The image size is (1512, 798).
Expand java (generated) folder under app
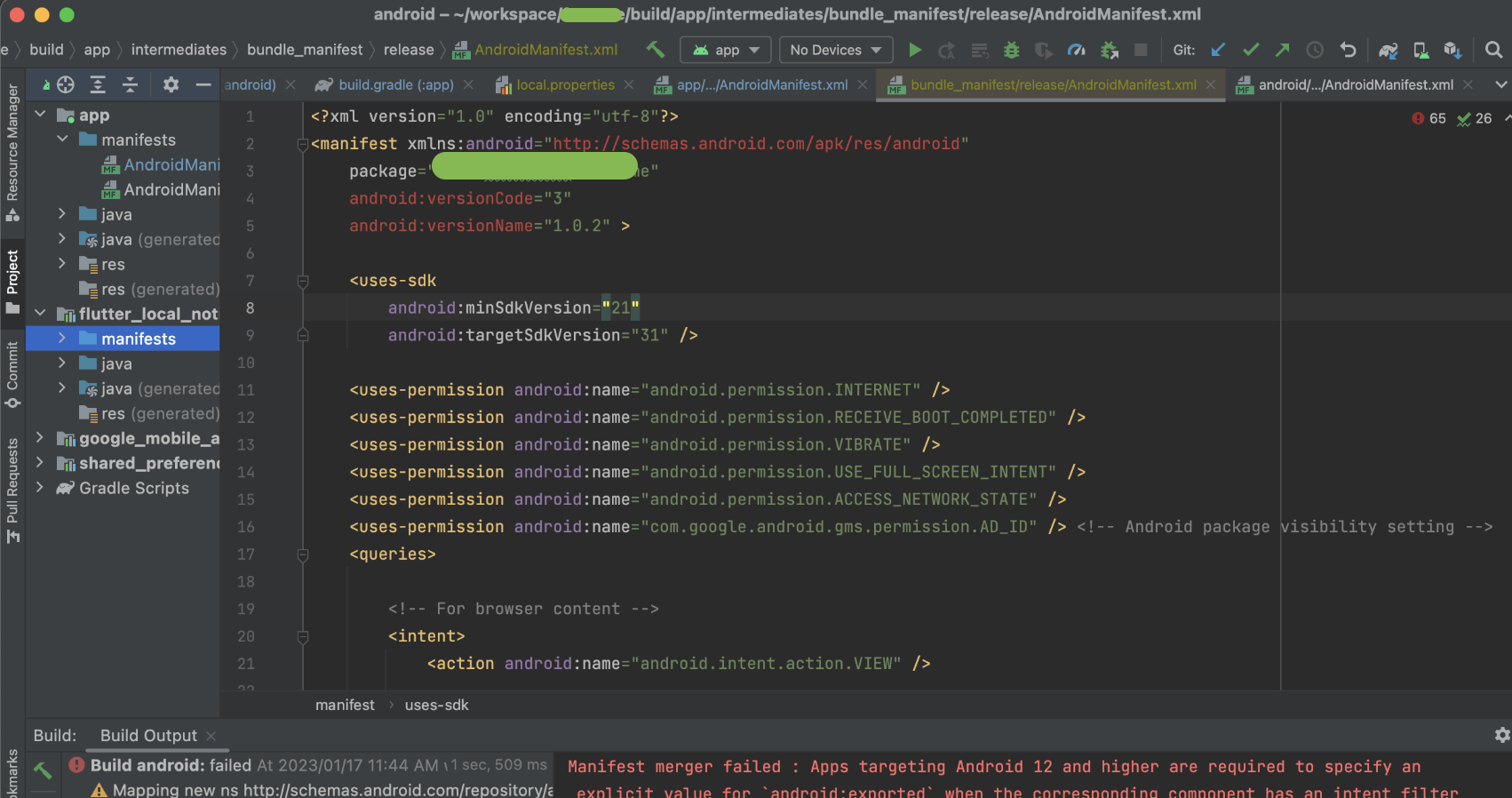(62, 239)
